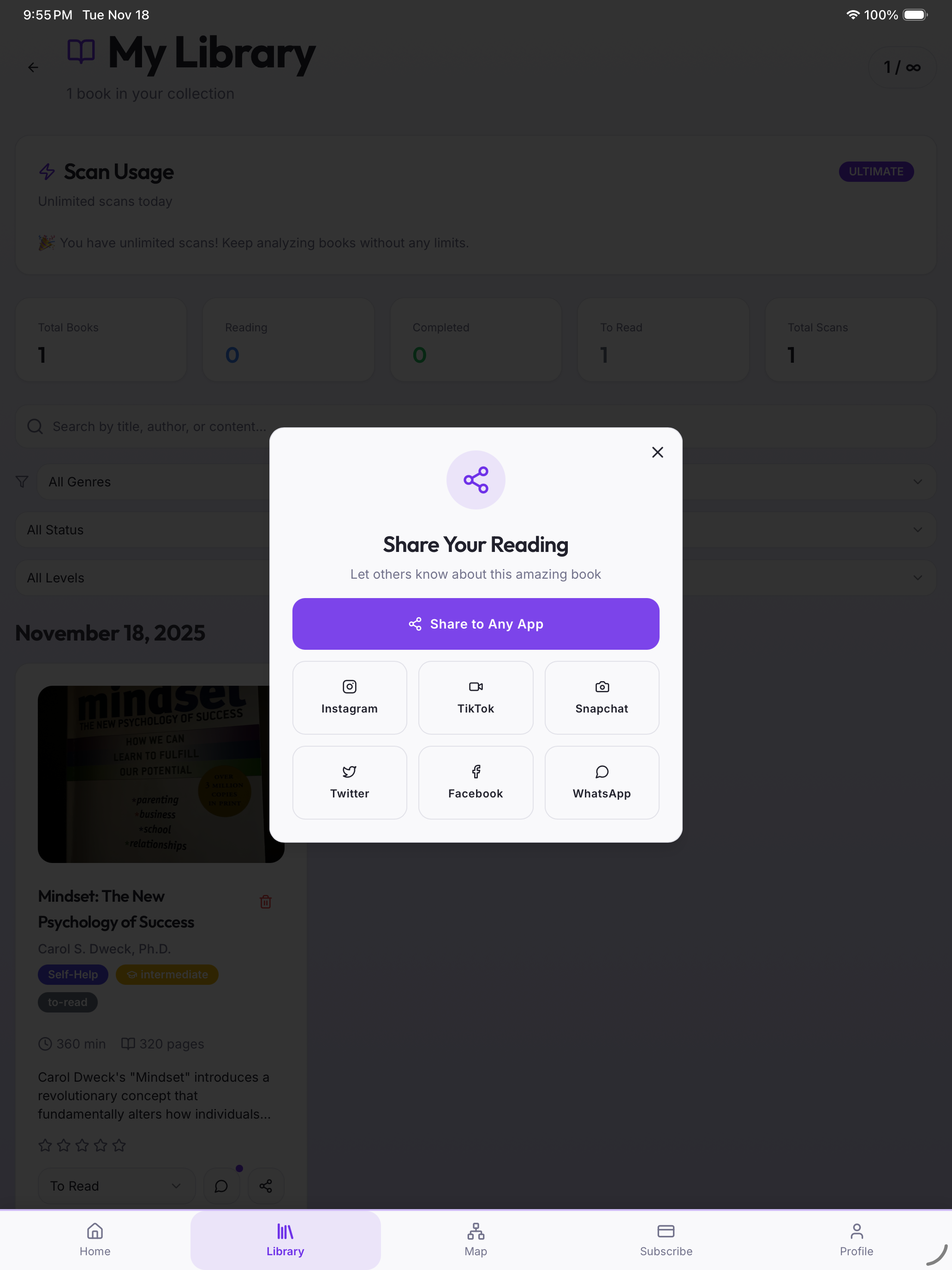The width and height of the screenshot is (952, 1270).
Task: Share the book to Instagram
Action: (x=350, y=697)
